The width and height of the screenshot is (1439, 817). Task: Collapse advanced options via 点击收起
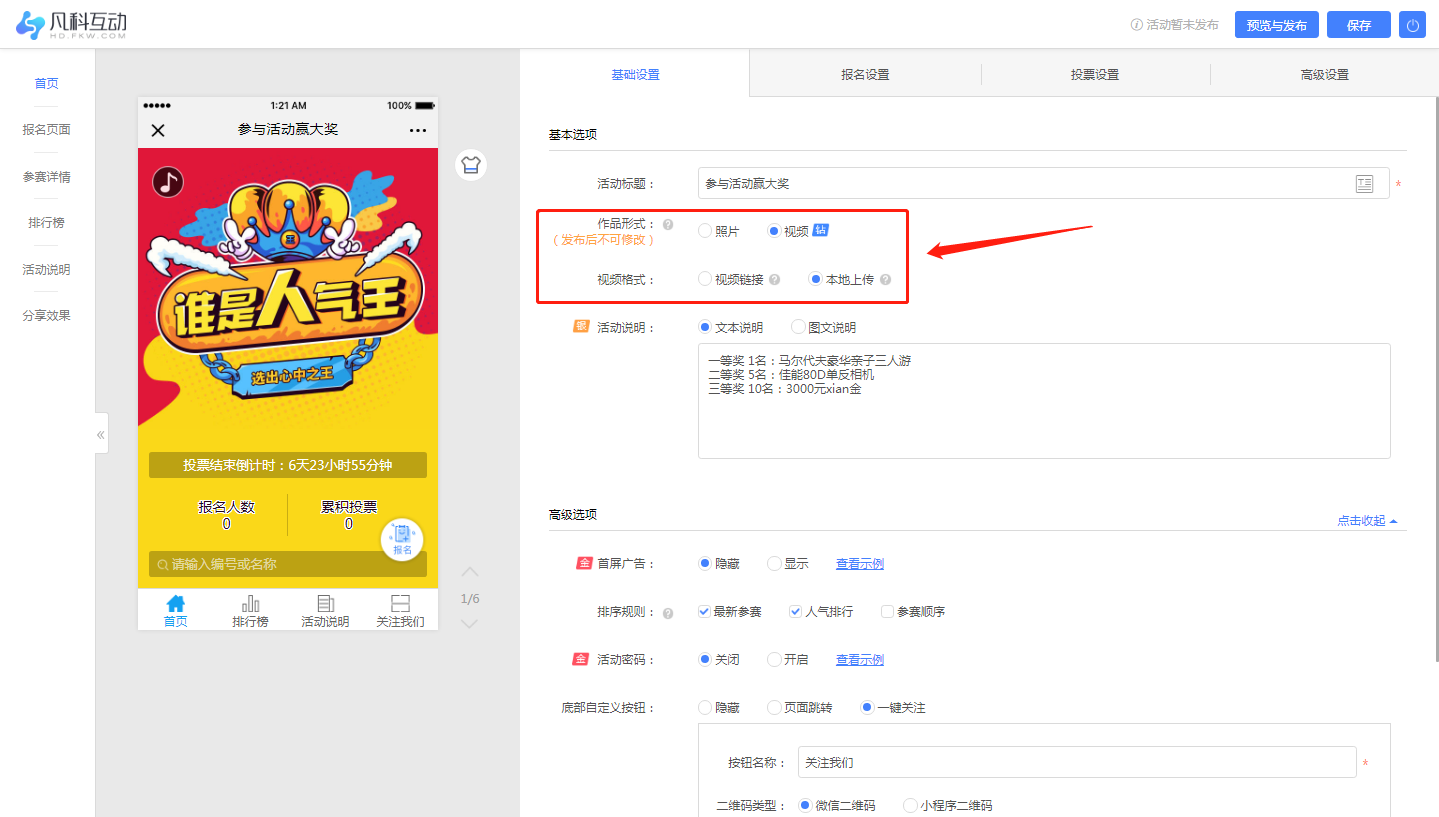1367,521
